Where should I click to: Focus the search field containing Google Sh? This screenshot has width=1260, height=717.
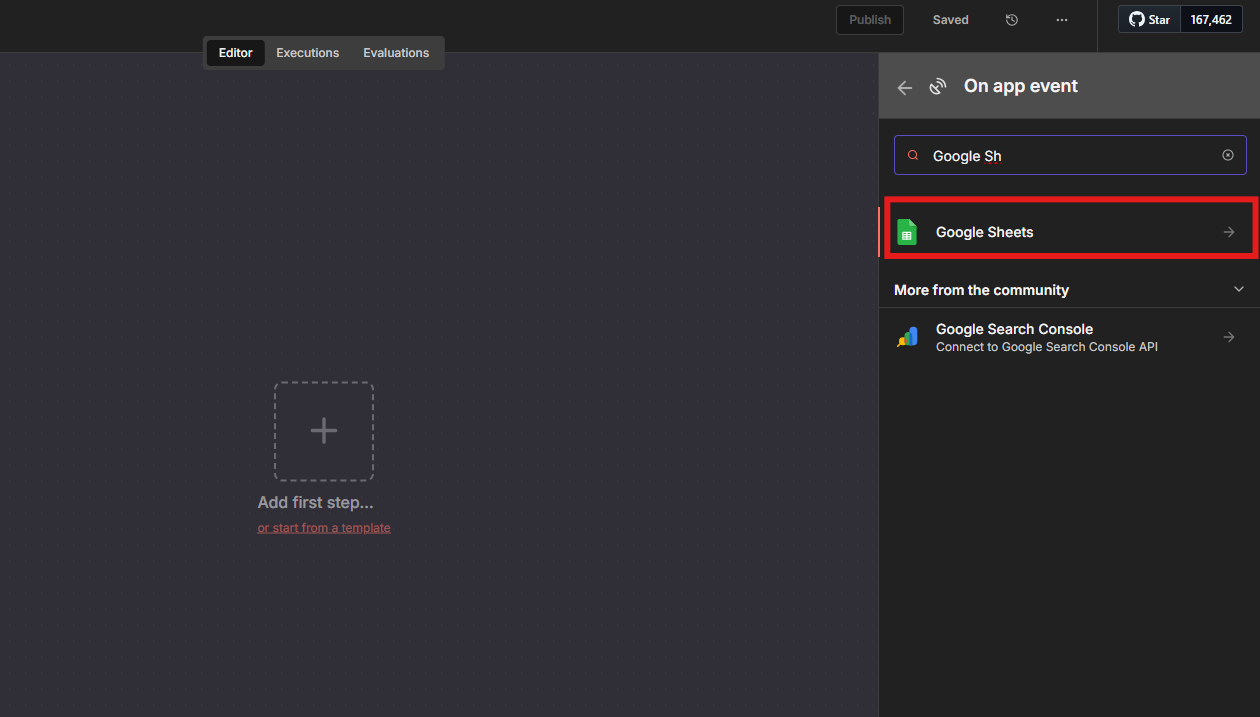click(1070, 156)
